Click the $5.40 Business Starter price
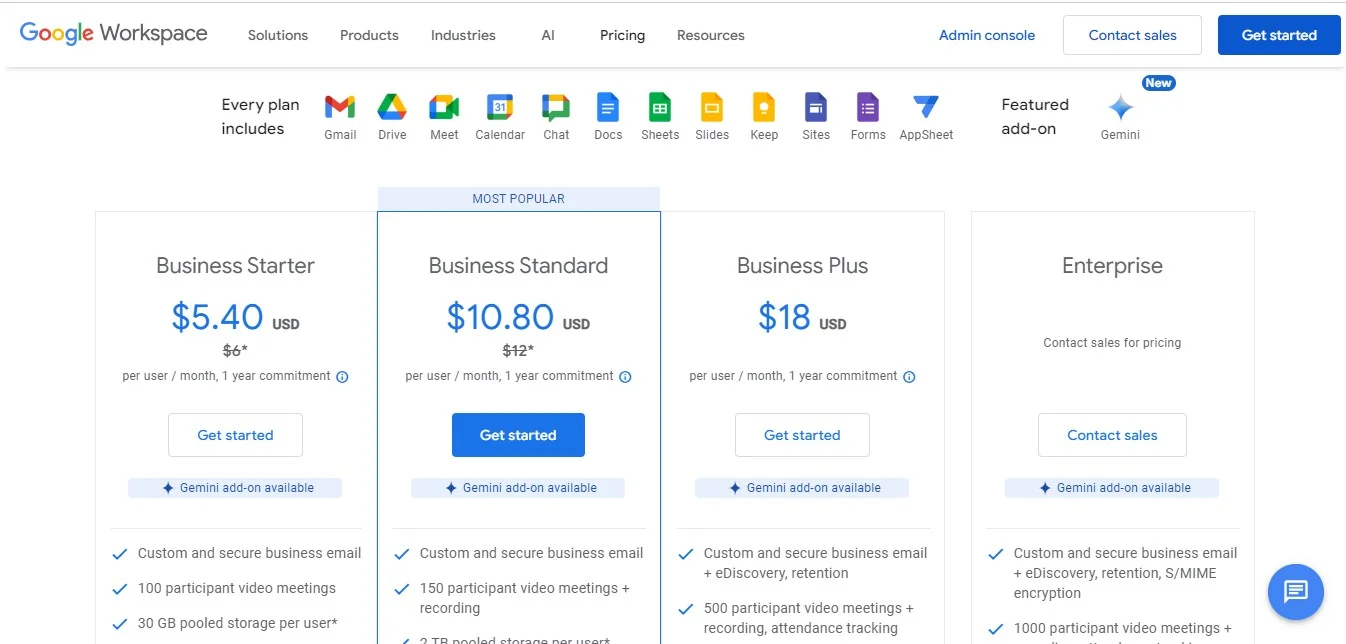Image resolution: width=1346 pixels, height=644 pixels. pos(217,317)
